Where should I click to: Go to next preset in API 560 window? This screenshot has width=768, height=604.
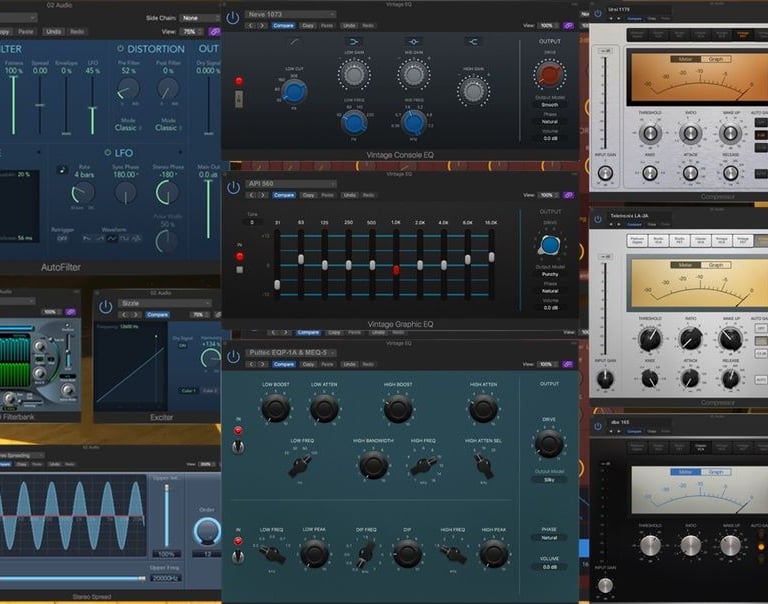click(263, 195)
